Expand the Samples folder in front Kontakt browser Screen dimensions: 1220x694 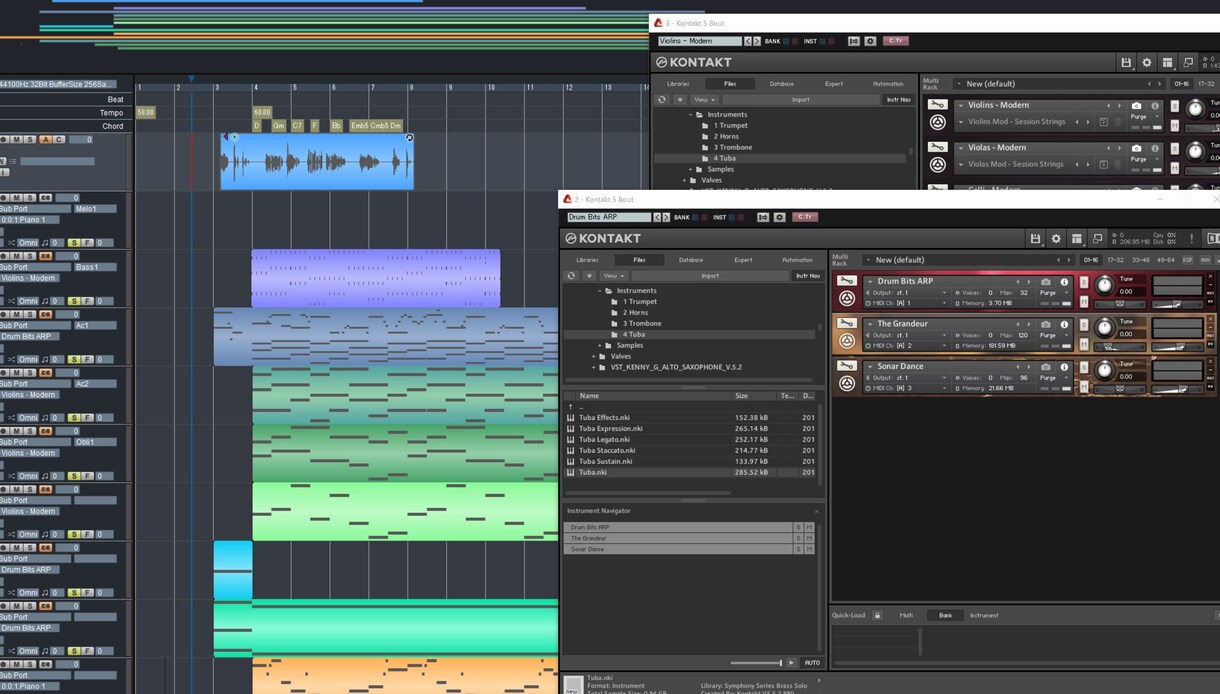point(602,346)
